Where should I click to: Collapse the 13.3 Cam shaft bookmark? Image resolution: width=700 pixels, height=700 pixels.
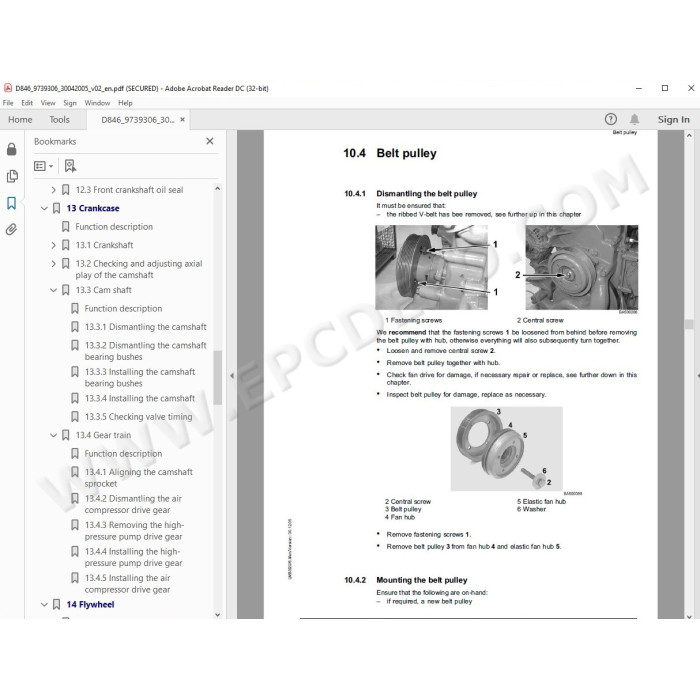pos(53,290)
